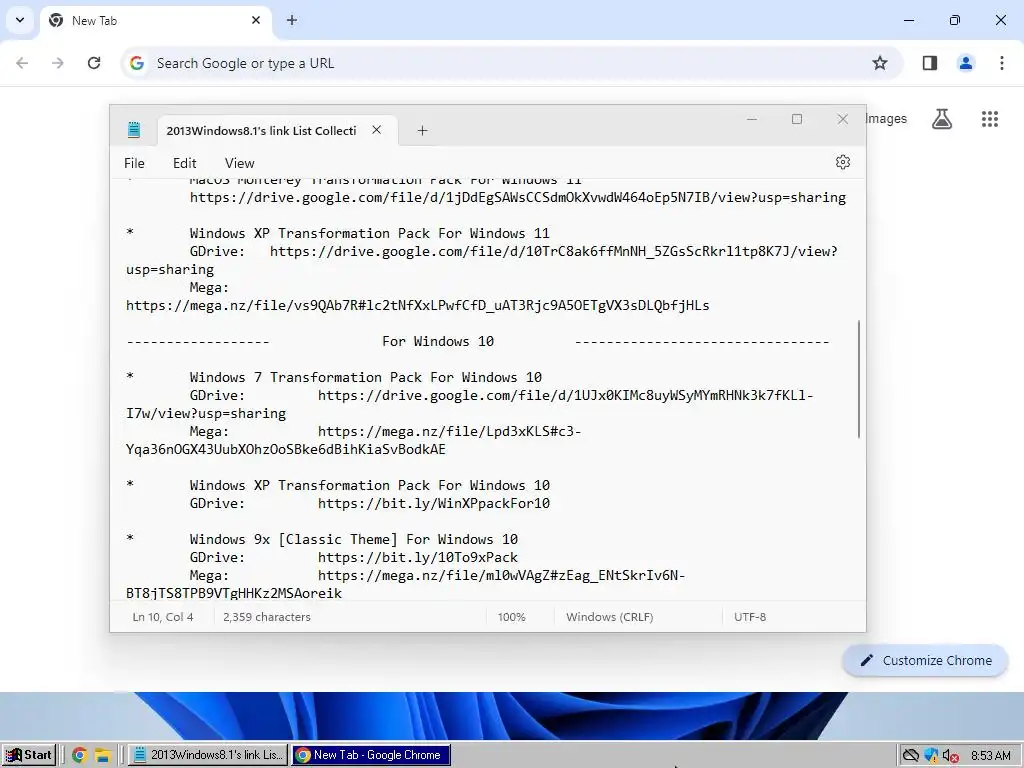The width and height of the screenshot is (1024, 768).
Task: Launch Chrome from the quick launch bar
Action: click(80, 756)
